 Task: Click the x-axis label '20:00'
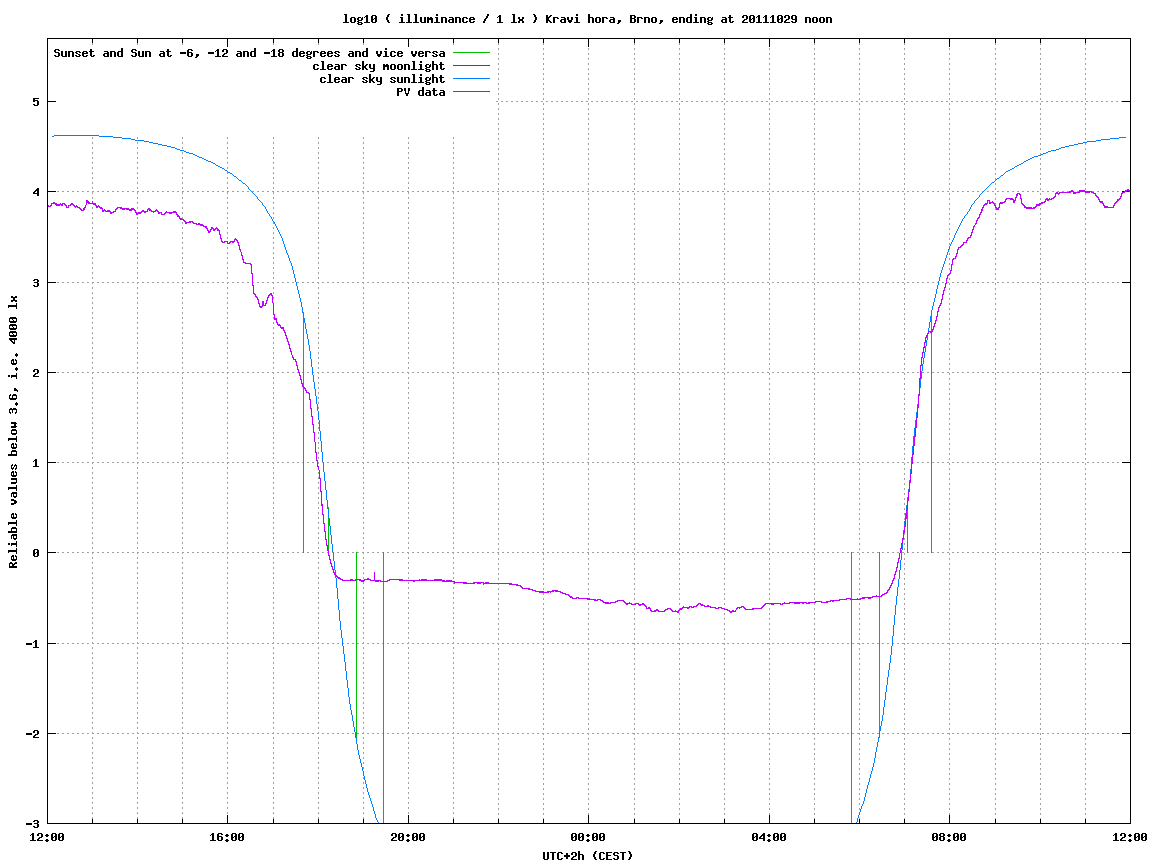408,837
